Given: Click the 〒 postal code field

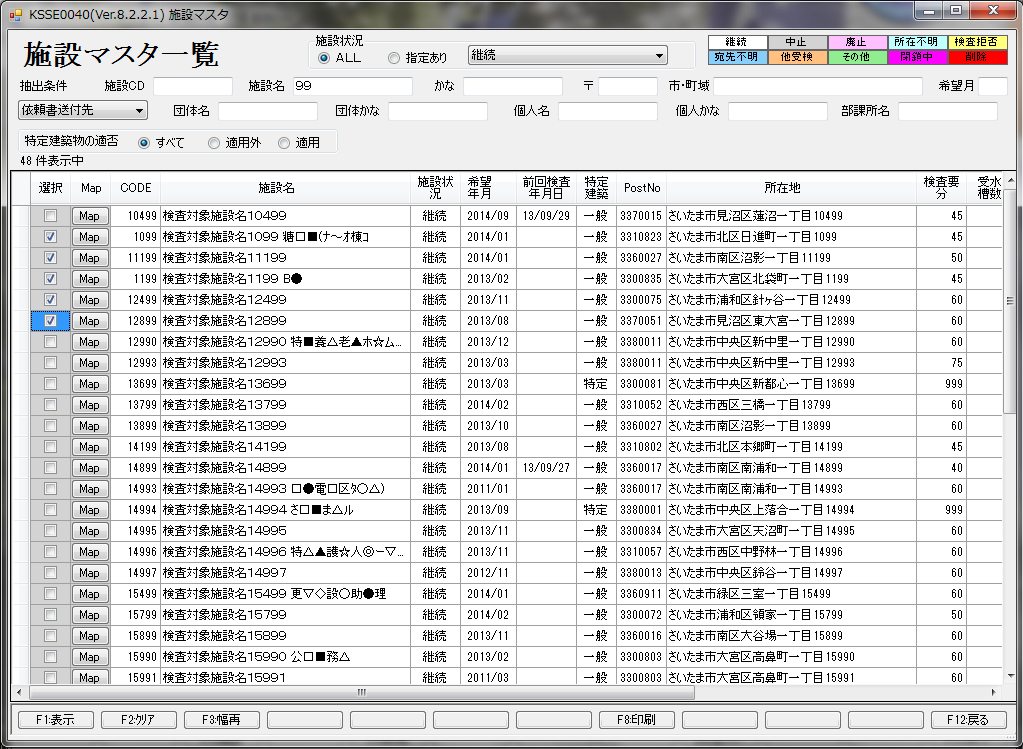Looking at the screenshot, I should (628, 86).
